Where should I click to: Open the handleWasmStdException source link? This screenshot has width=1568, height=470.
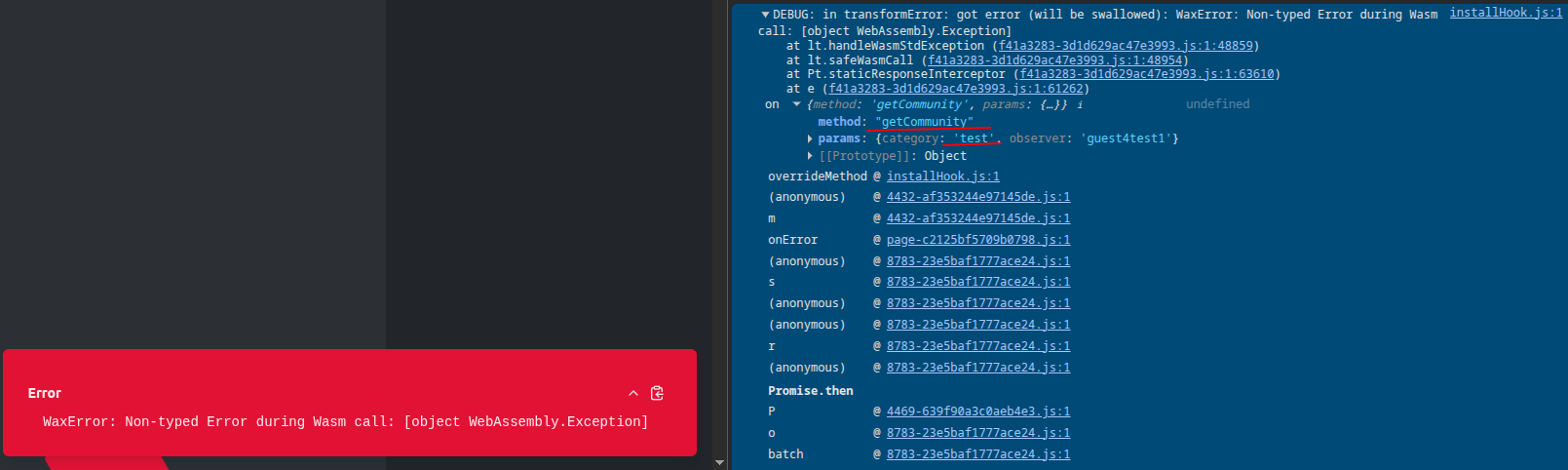point(1125,46)
